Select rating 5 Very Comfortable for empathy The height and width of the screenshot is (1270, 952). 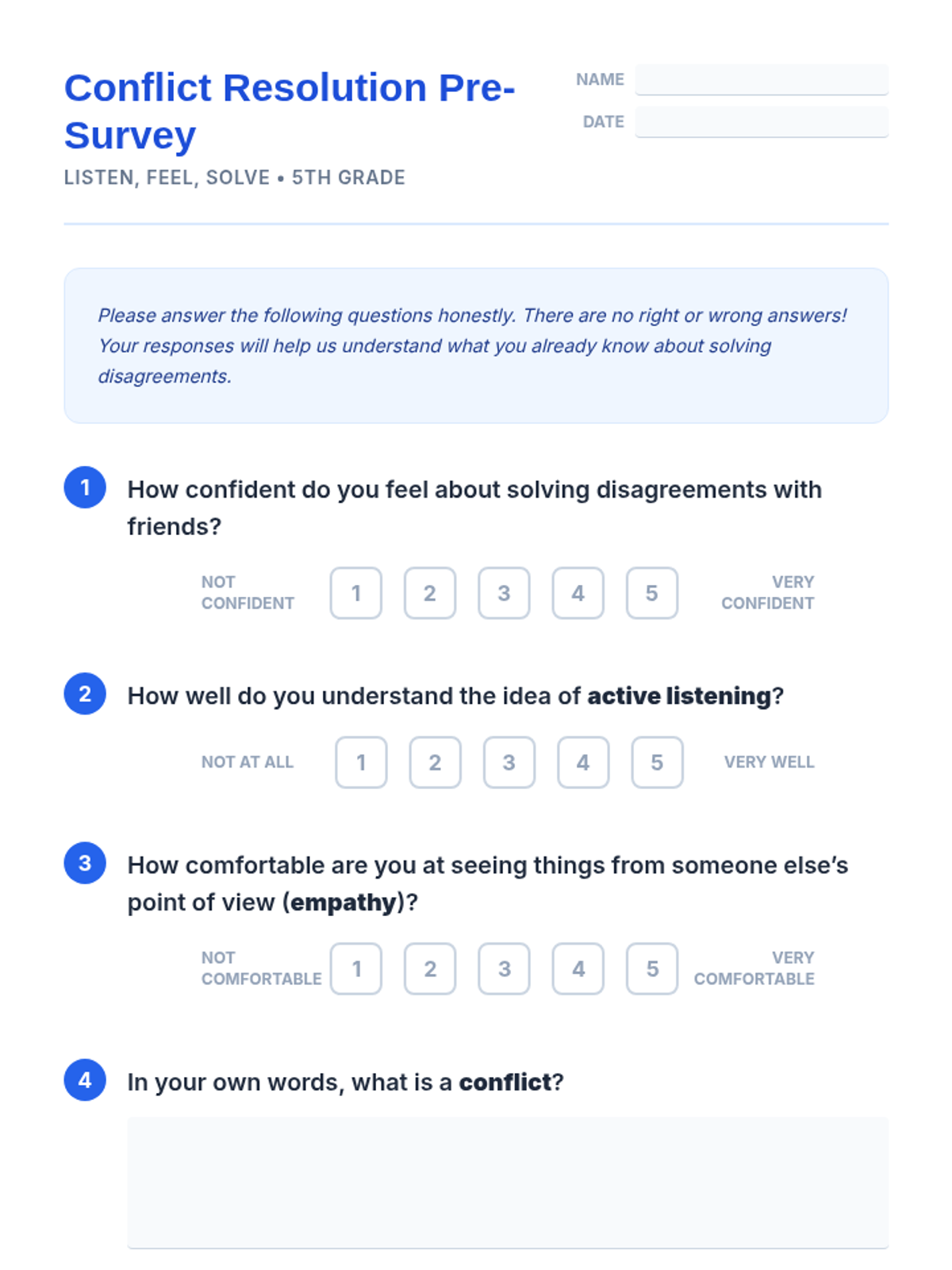(x=651, y=968)
